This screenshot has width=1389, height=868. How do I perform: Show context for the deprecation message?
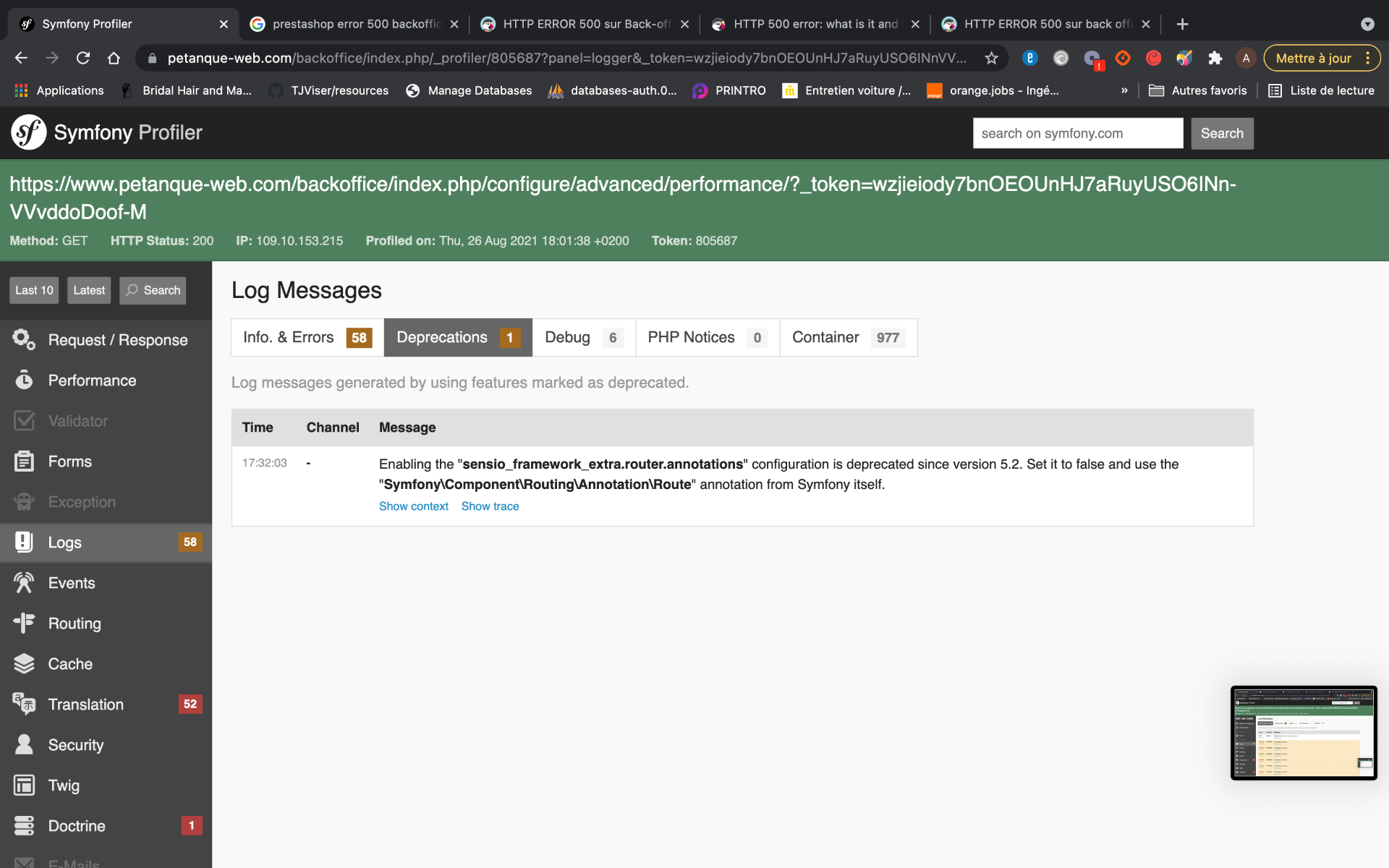pos(413,506)
